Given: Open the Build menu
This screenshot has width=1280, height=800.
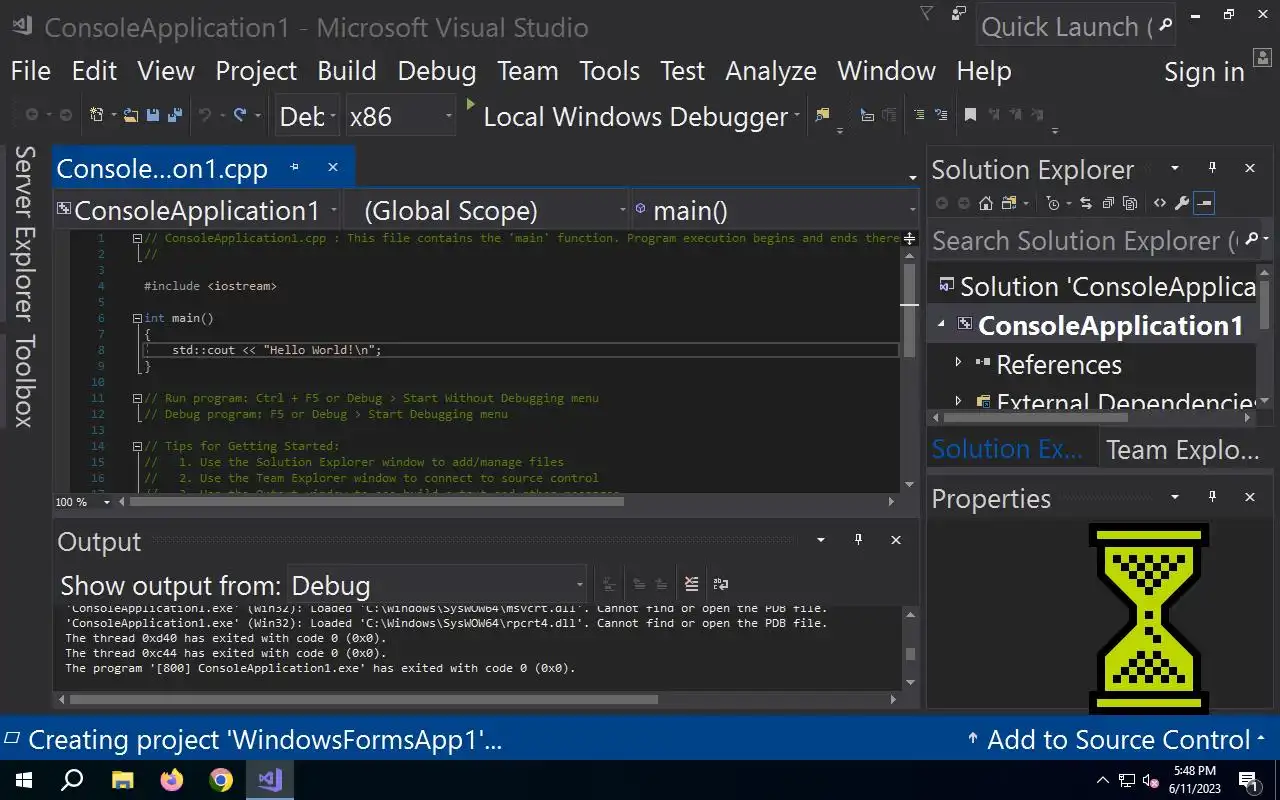Looking at the screenshot, I should pos(347,71).
